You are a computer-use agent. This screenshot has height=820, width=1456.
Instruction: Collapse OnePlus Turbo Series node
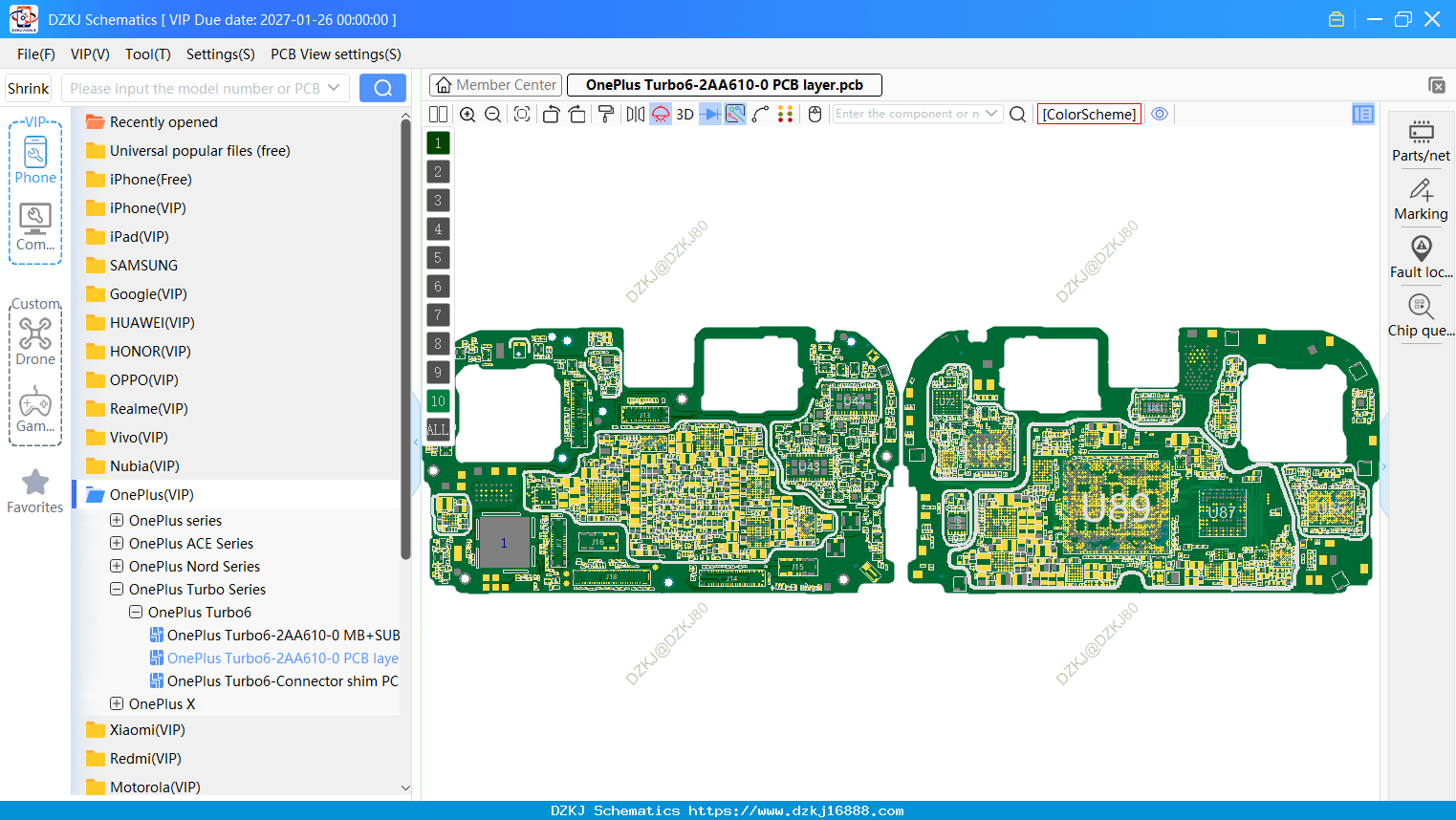click(x=117, y=589)
